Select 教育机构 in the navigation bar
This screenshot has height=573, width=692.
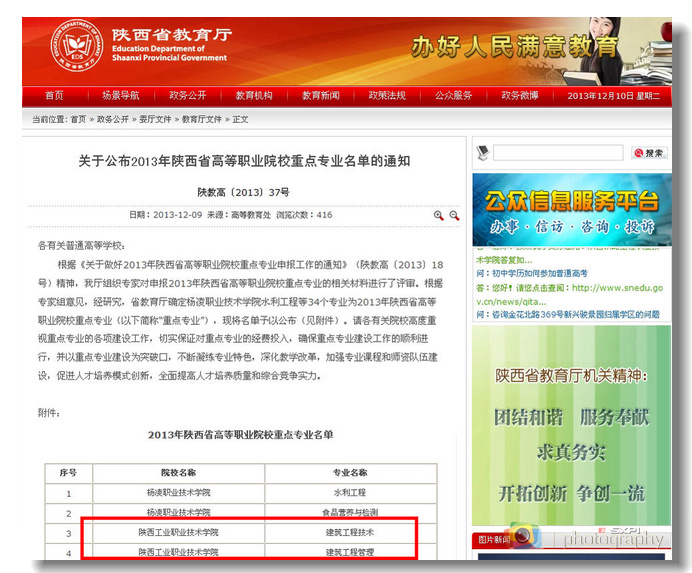point(254,96)
